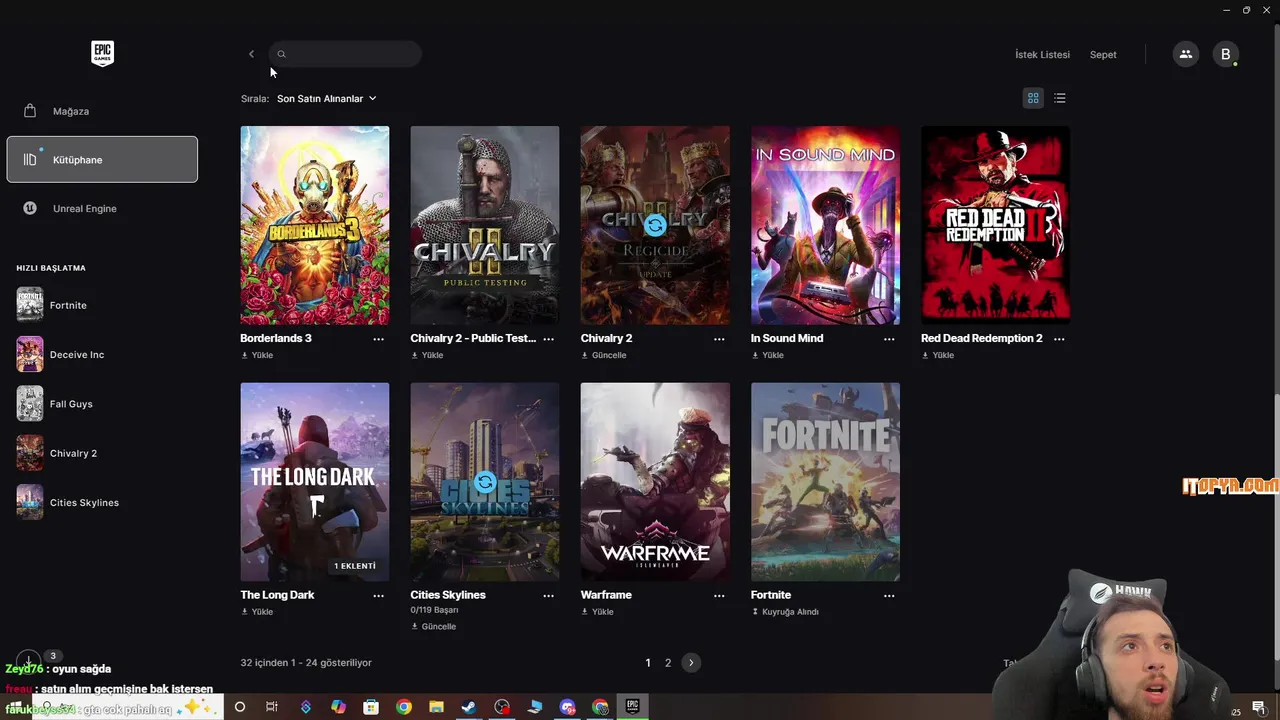Open options for Cities Skylines

[548, 596]
